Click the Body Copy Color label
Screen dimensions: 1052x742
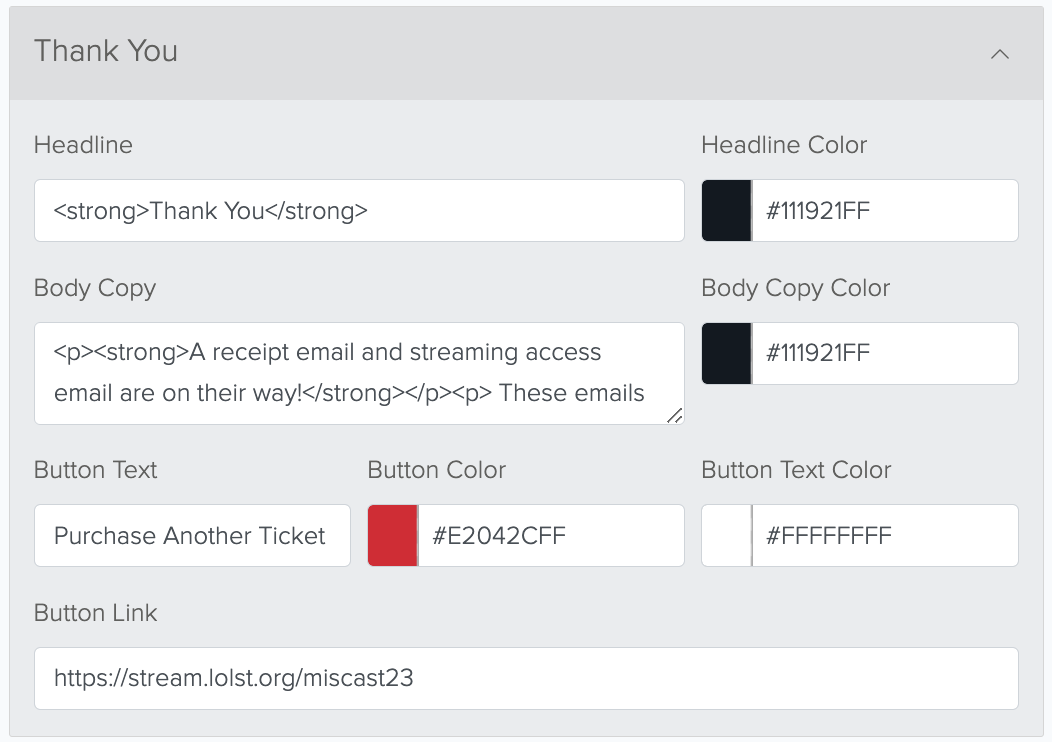796,288
